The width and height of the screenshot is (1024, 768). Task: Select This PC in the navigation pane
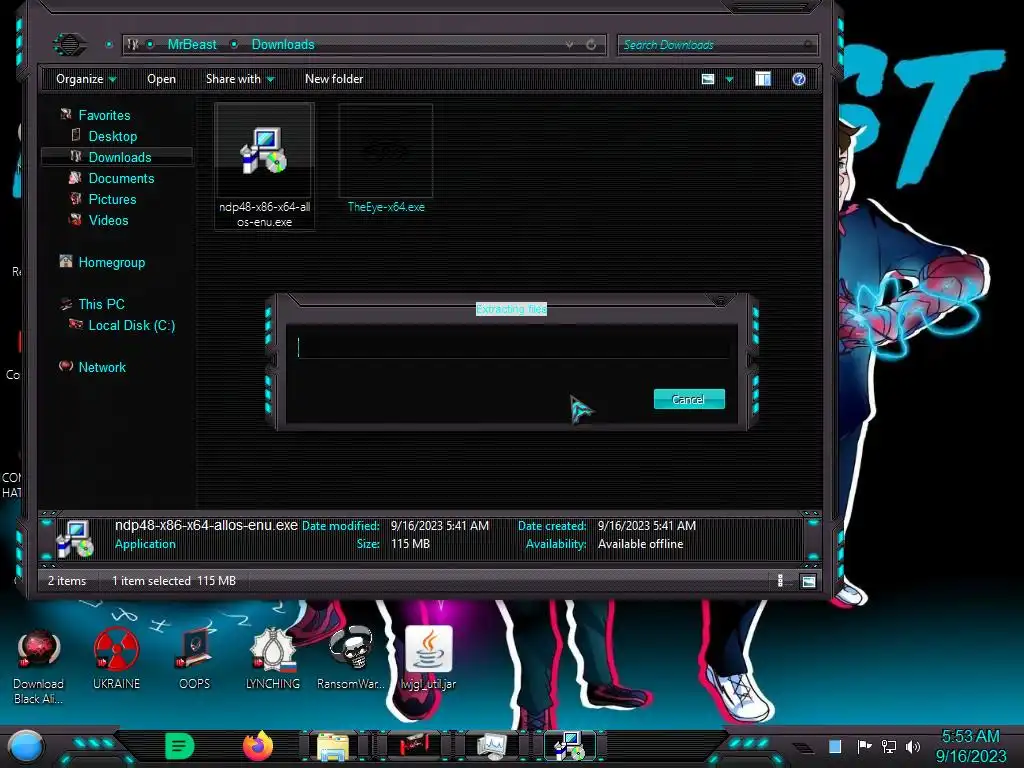(x=101, y=304)
